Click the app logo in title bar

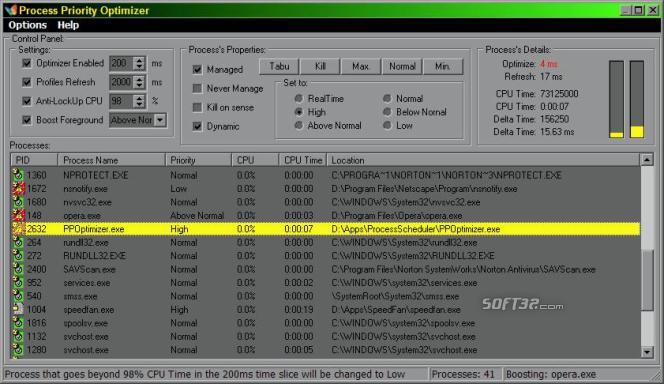[11, 10]
